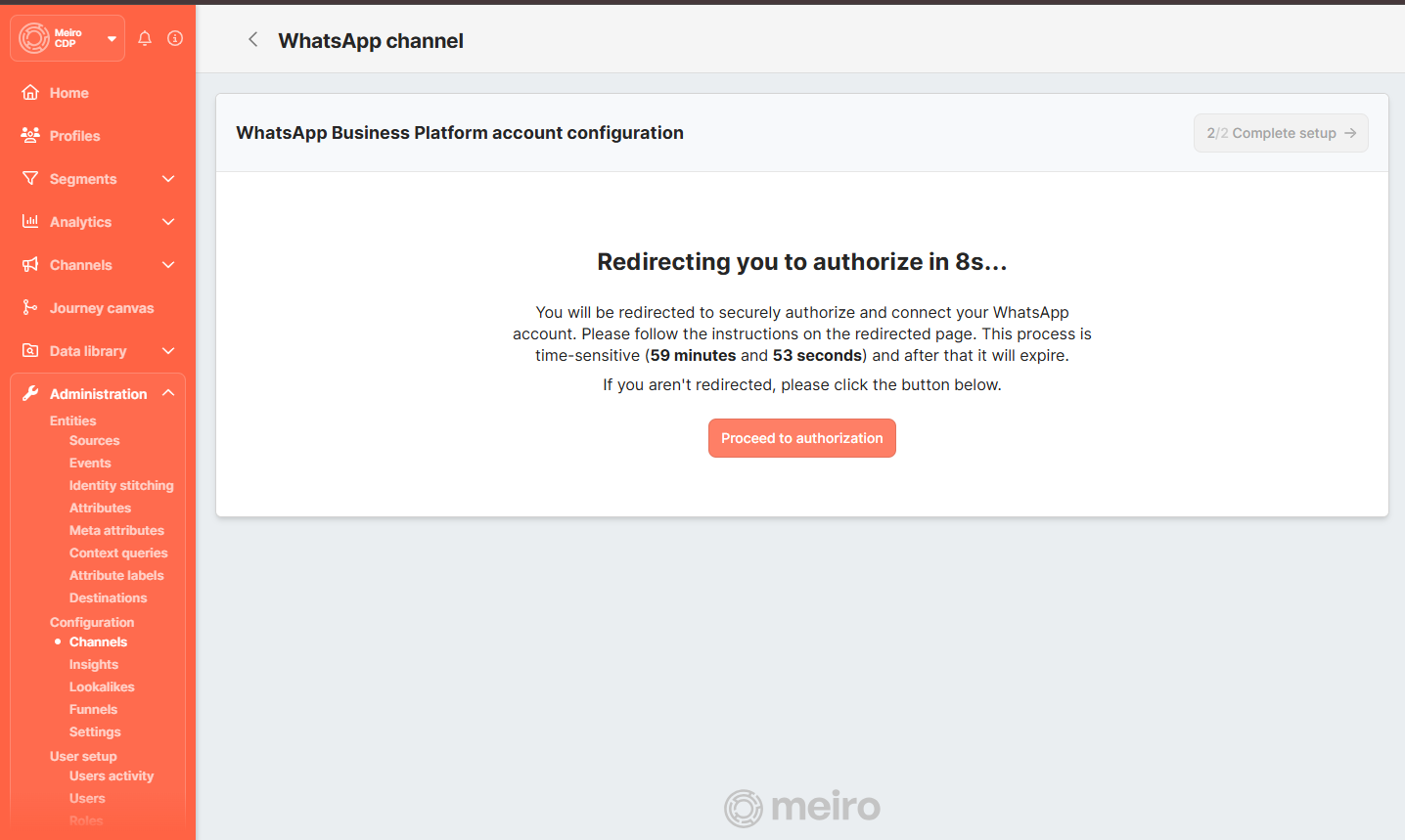Open Users under User setup
Screen dimensions: 1405x840
(87, 799)
